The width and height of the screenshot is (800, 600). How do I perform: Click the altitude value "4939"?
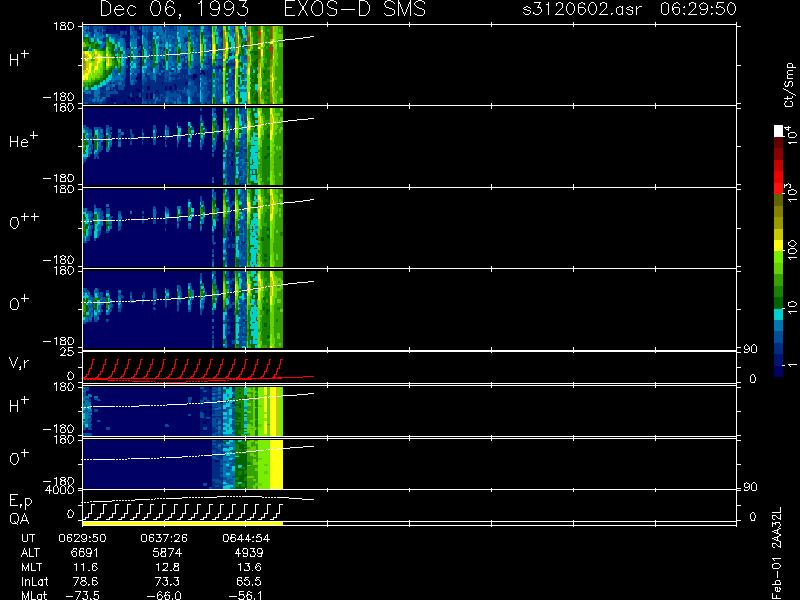coord(249,553)
